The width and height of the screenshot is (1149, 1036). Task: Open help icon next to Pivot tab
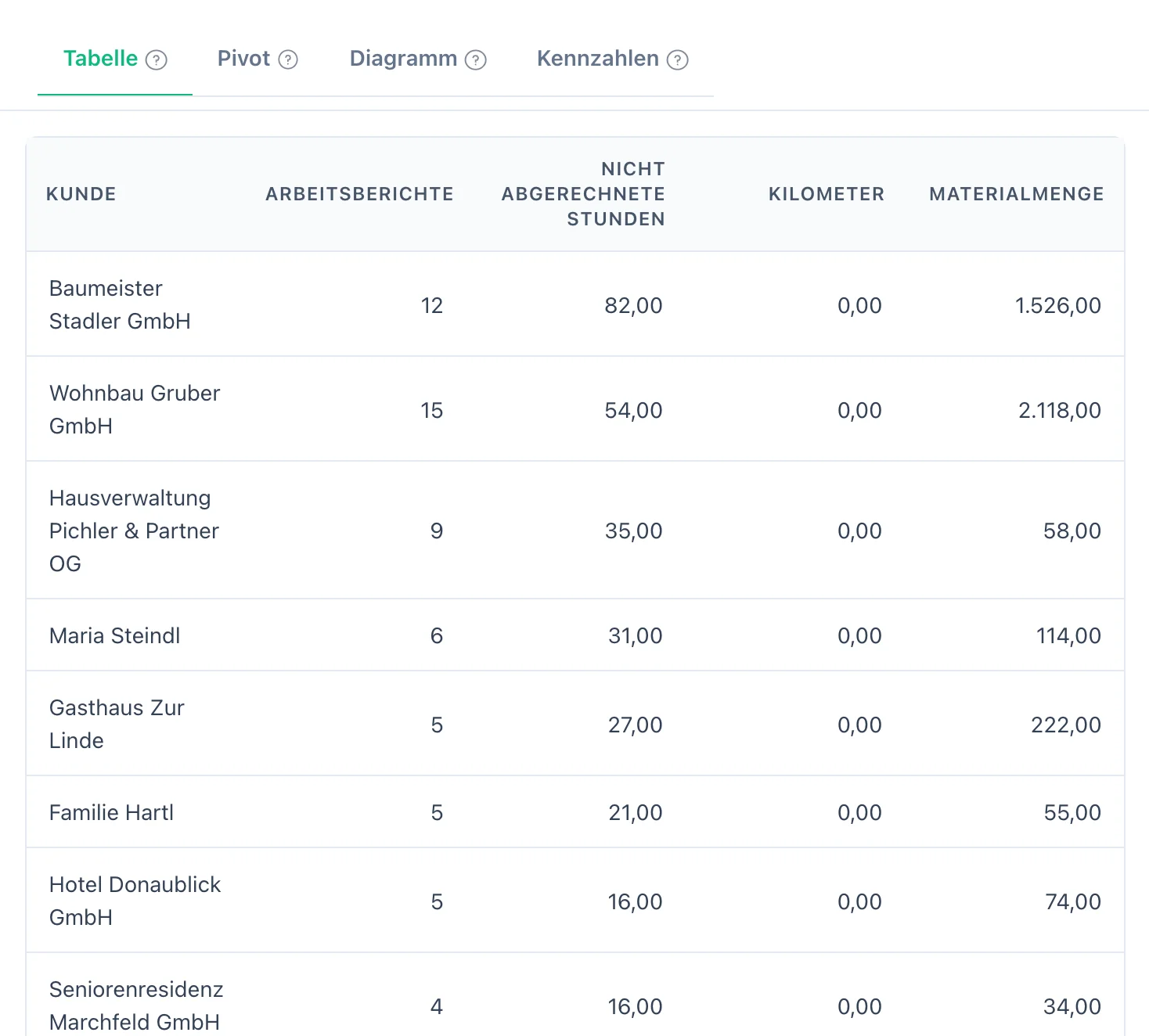pos(288,59)
